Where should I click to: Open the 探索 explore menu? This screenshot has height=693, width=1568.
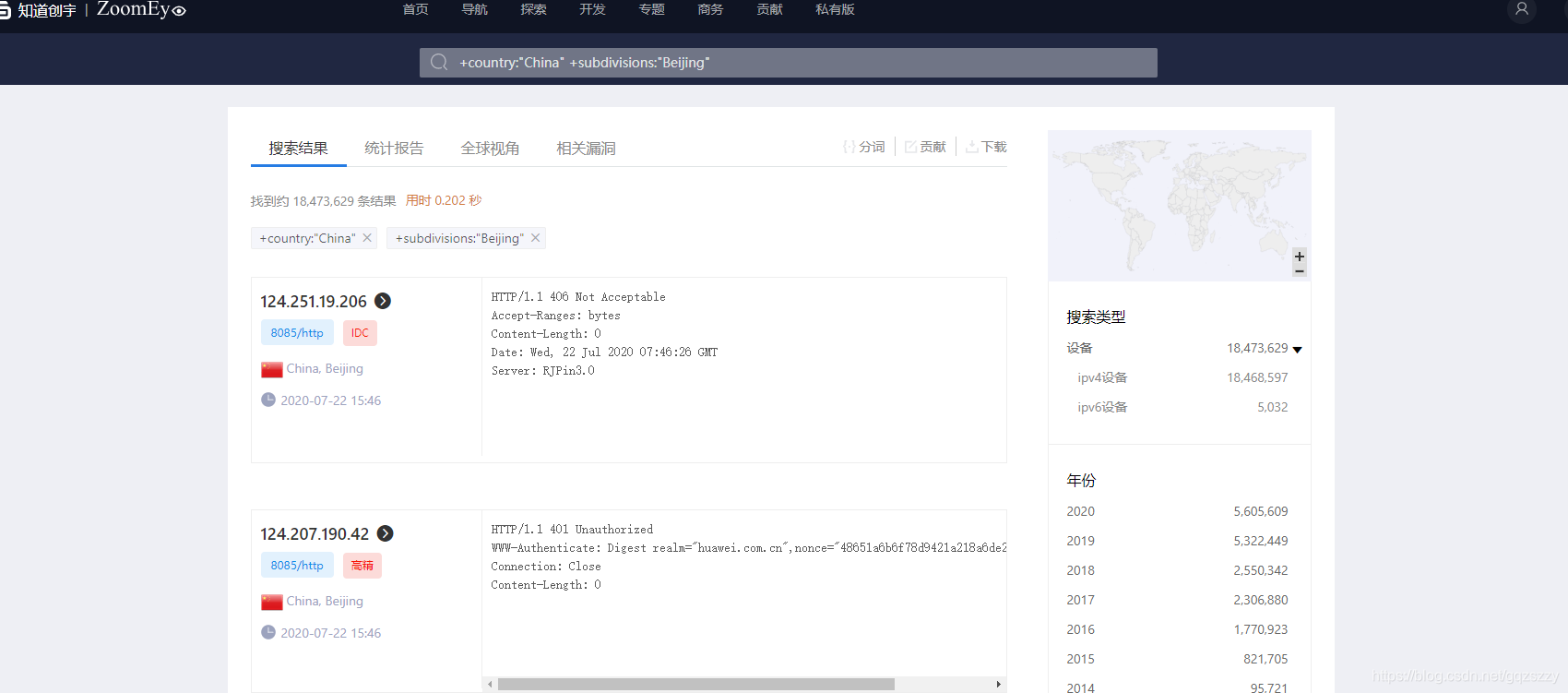(x=534, y=9)
